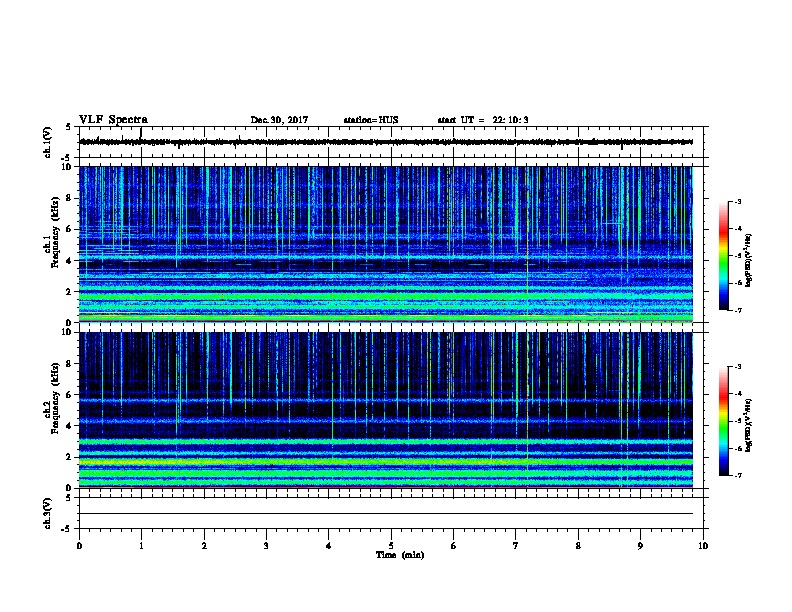
Task: Click the flat ch.3 voltage line
Action: pos(386,514)
